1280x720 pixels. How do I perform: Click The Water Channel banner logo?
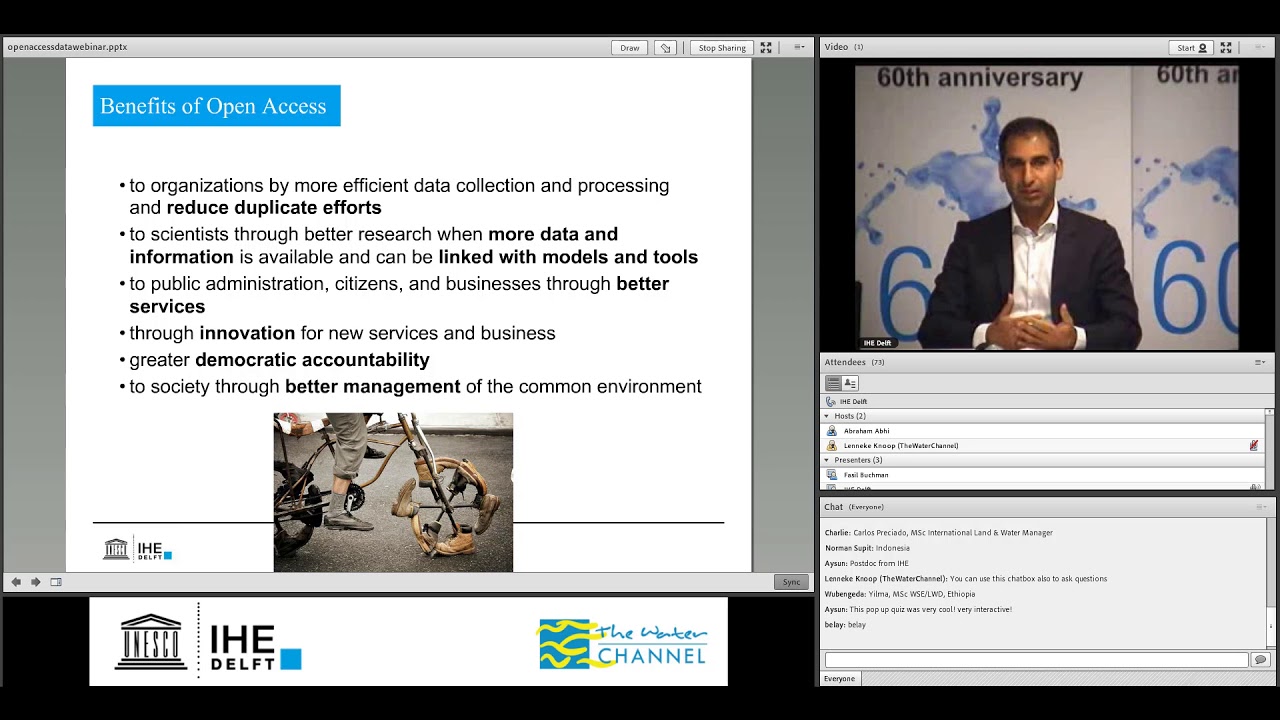click(x=623, y=642)
